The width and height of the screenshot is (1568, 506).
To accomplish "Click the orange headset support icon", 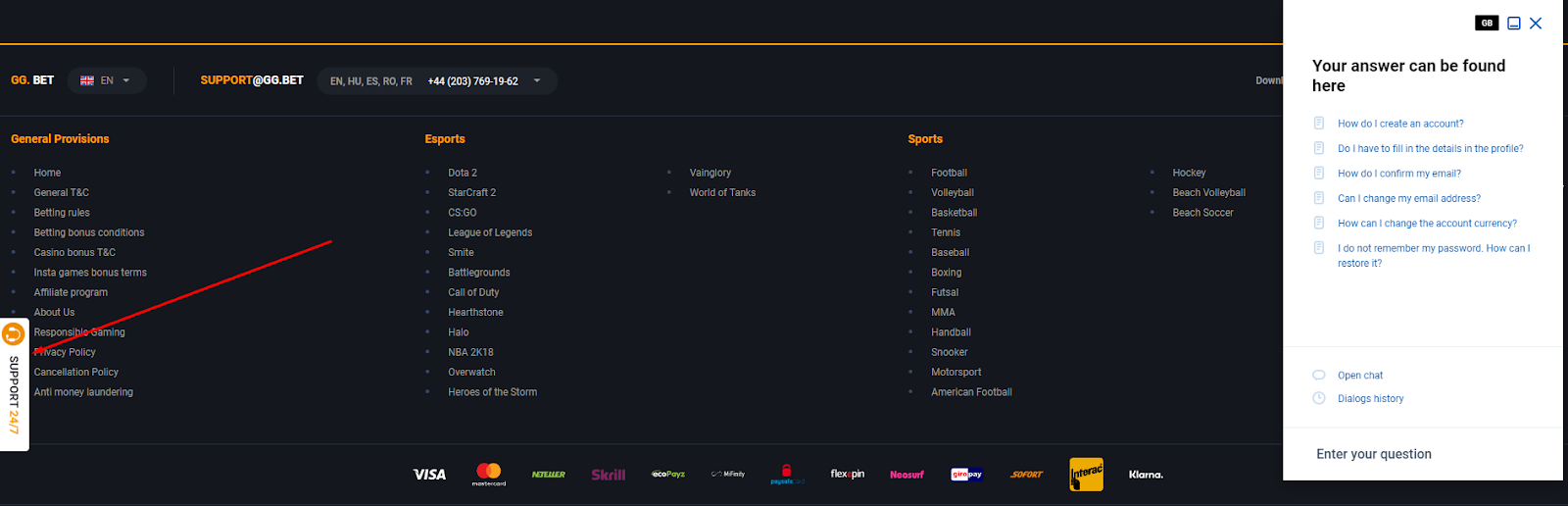I will (14, 334).
